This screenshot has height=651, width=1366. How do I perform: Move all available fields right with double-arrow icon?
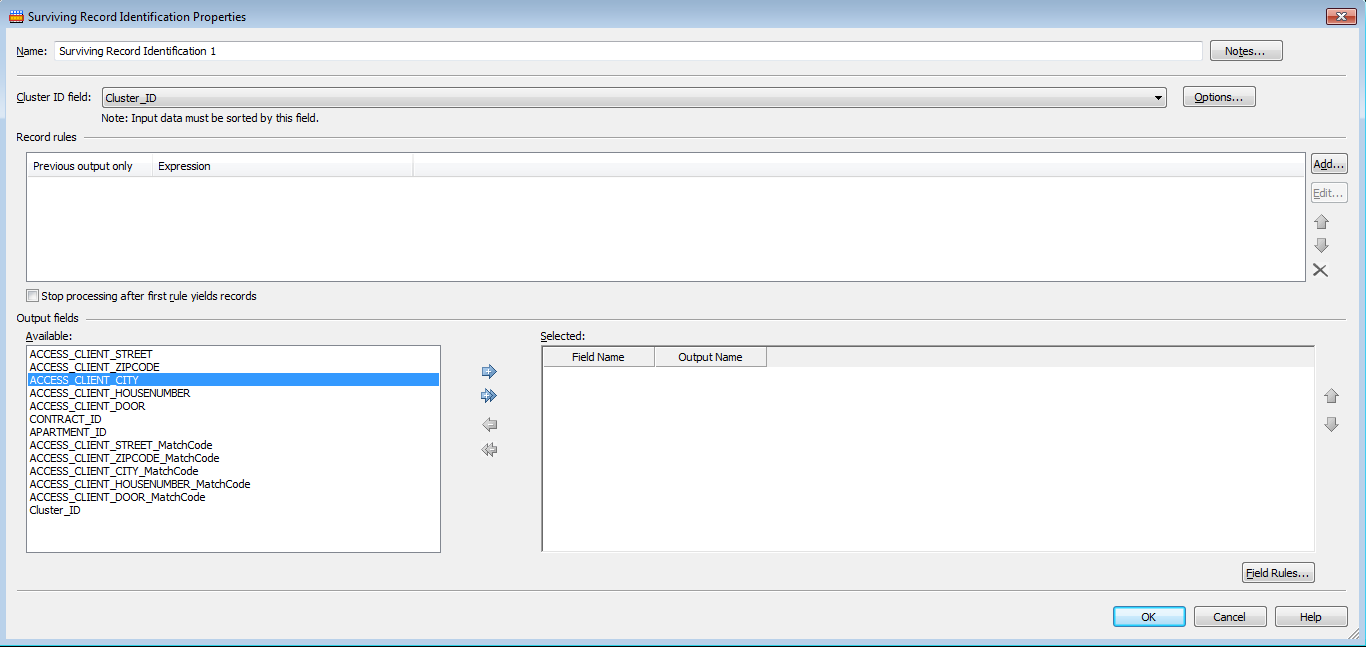pos(489,395)
